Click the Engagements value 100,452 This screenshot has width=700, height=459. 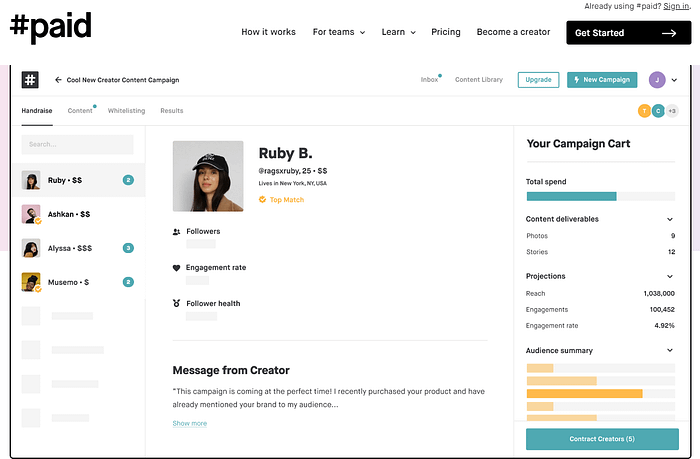coord(662,309)
